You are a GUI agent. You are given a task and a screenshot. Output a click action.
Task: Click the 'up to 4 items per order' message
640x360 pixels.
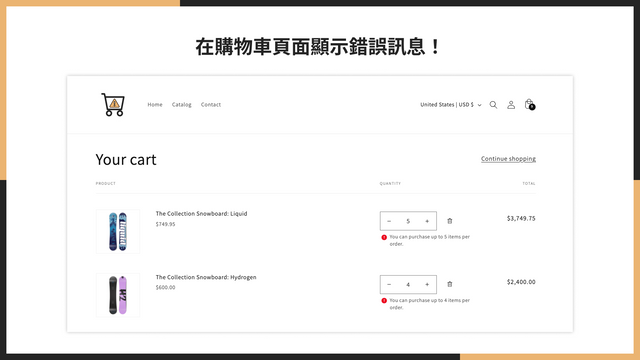click(x=429, y=304)
